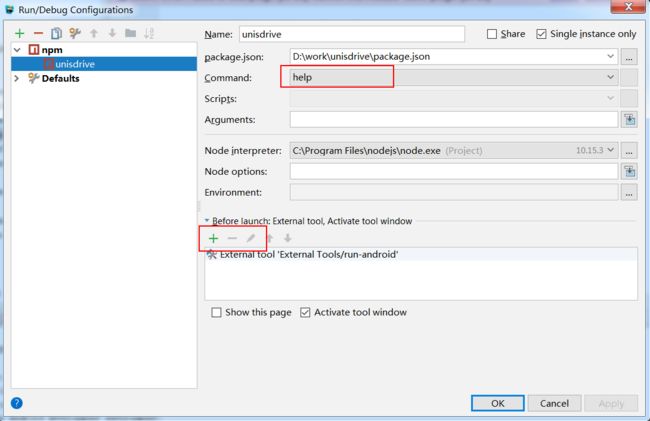Remove the selected Before launch task
The image size is (650, 421).
coord(232,238)
